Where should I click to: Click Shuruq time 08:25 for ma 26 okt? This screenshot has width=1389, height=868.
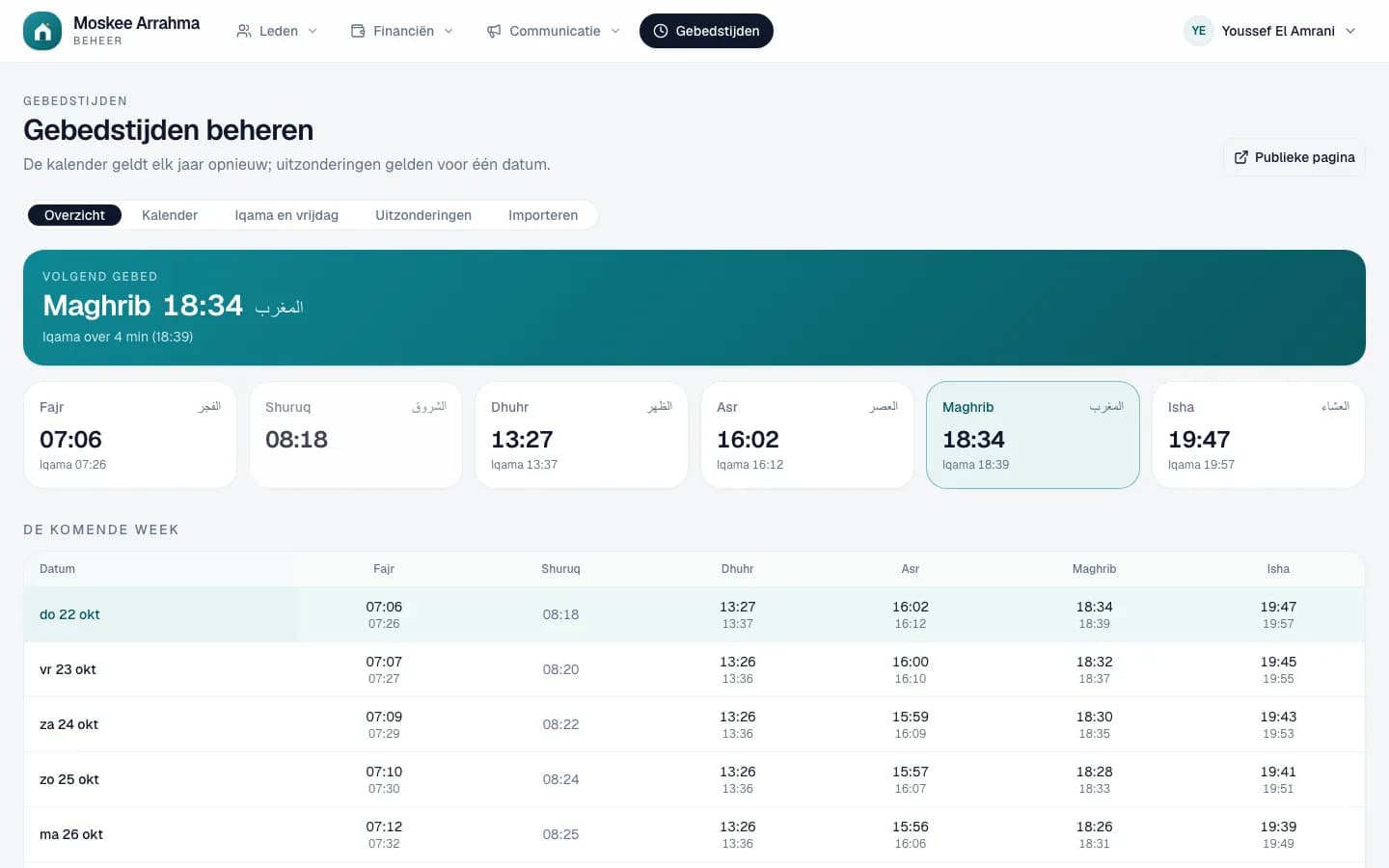point(560,834)
